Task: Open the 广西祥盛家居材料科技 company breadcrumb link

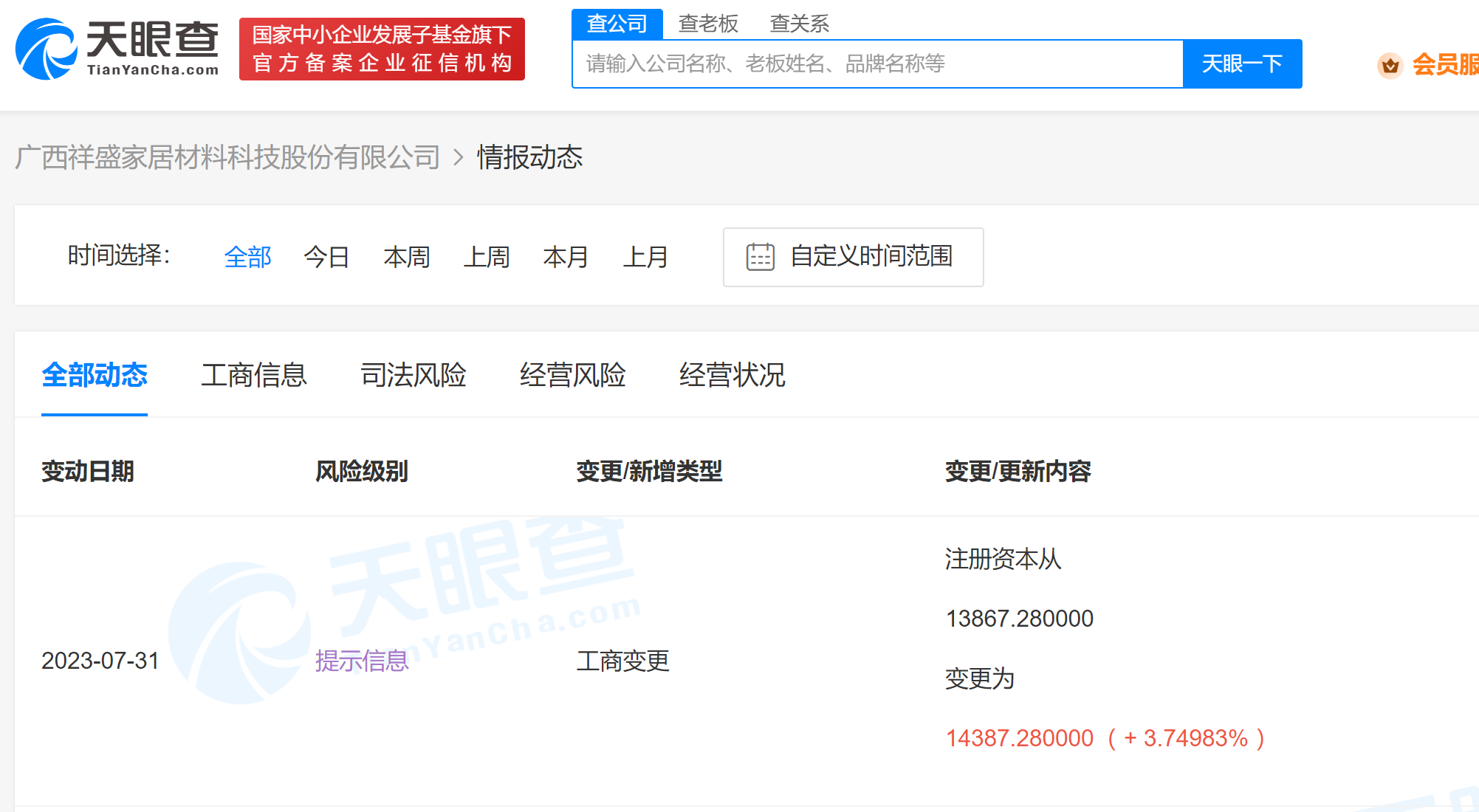Action: [227, 157]
